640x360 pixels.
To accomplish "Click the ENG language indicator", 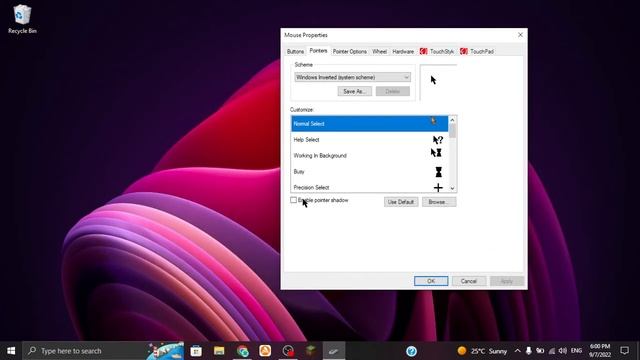I will [576, 351].
